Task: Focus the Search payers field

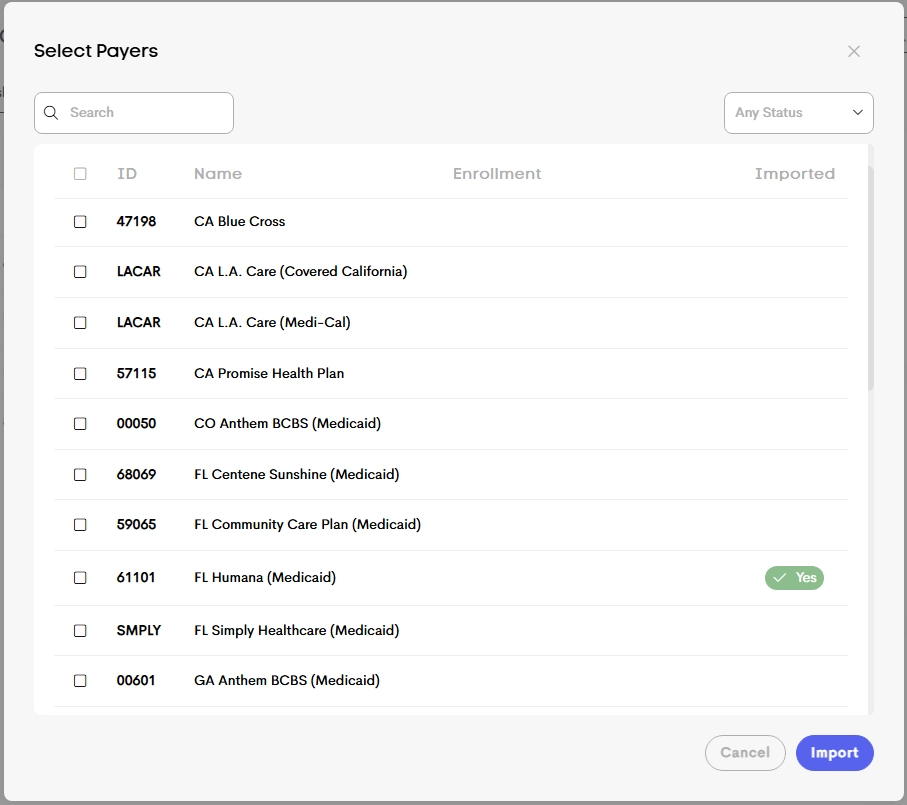Action: [x=134, y=113]
